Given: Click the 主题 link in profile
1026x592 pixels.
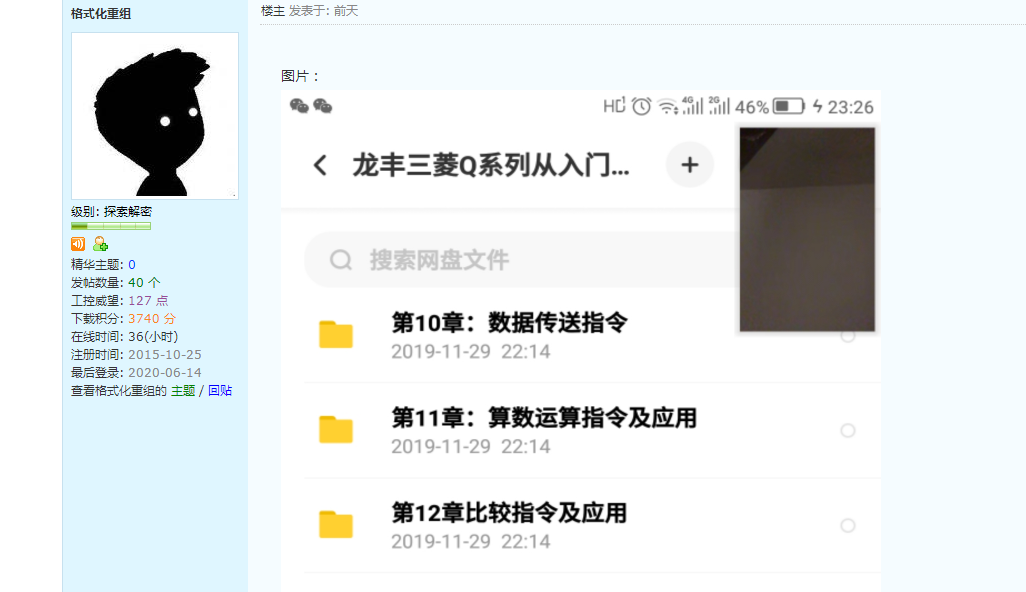Looking at the screenshot, I should (182, 391).
